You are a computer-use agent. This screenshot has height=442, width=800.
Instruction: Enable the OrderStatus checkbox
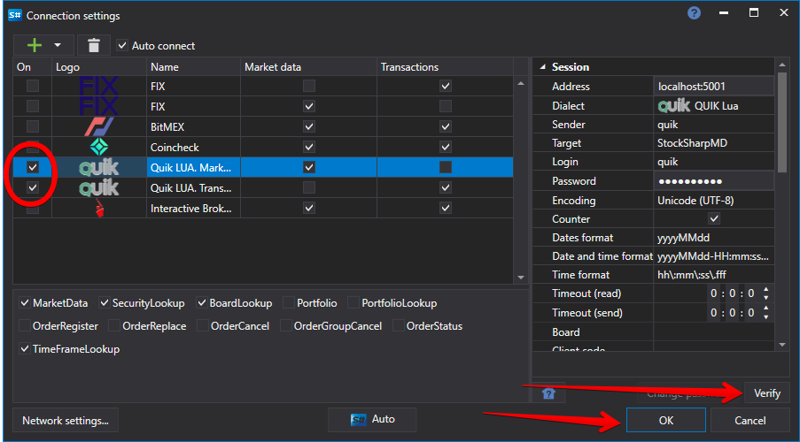point(398,326)
